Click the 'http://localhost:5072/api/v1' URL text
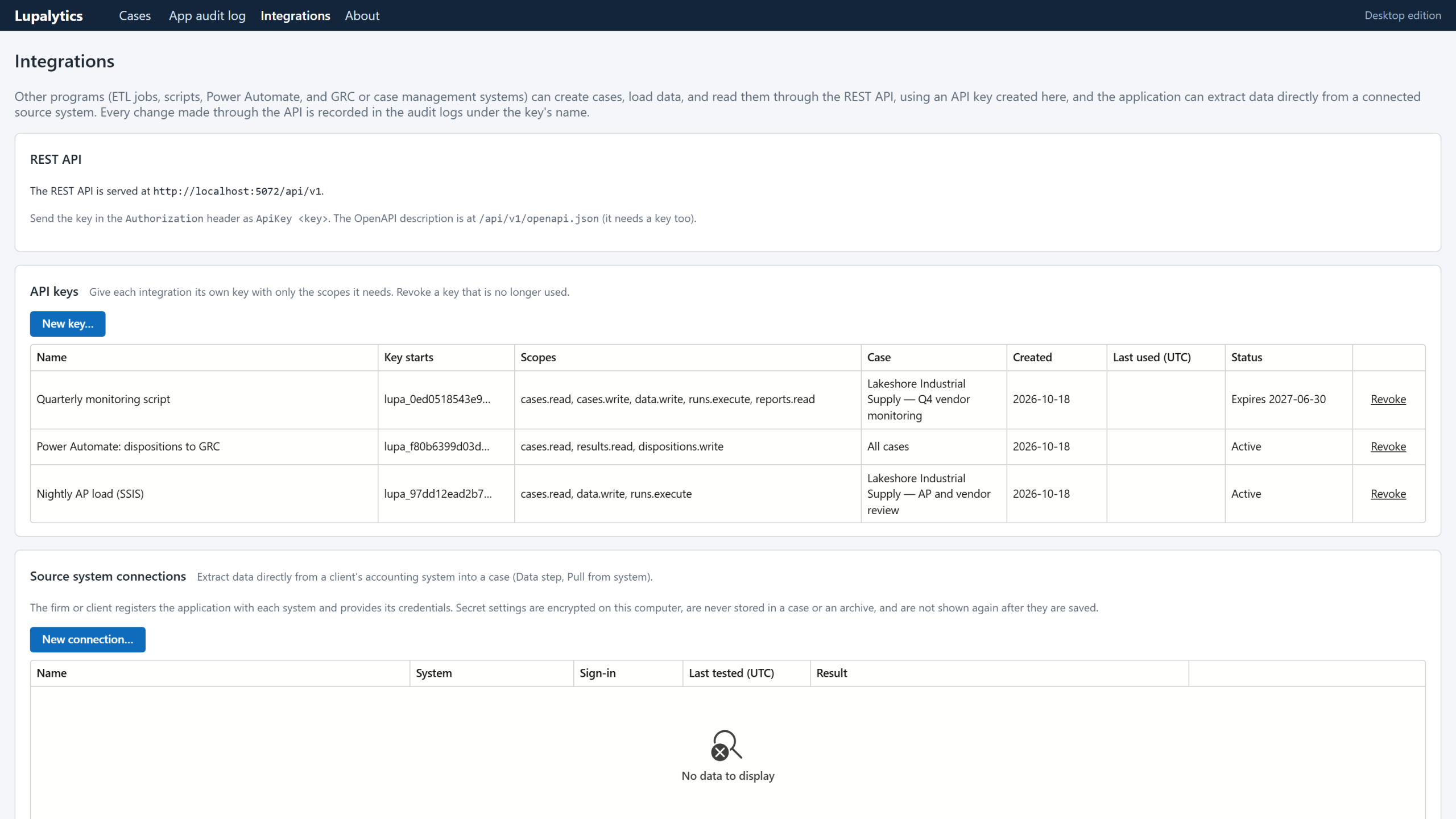1456x819 pixels. point(237,191)
